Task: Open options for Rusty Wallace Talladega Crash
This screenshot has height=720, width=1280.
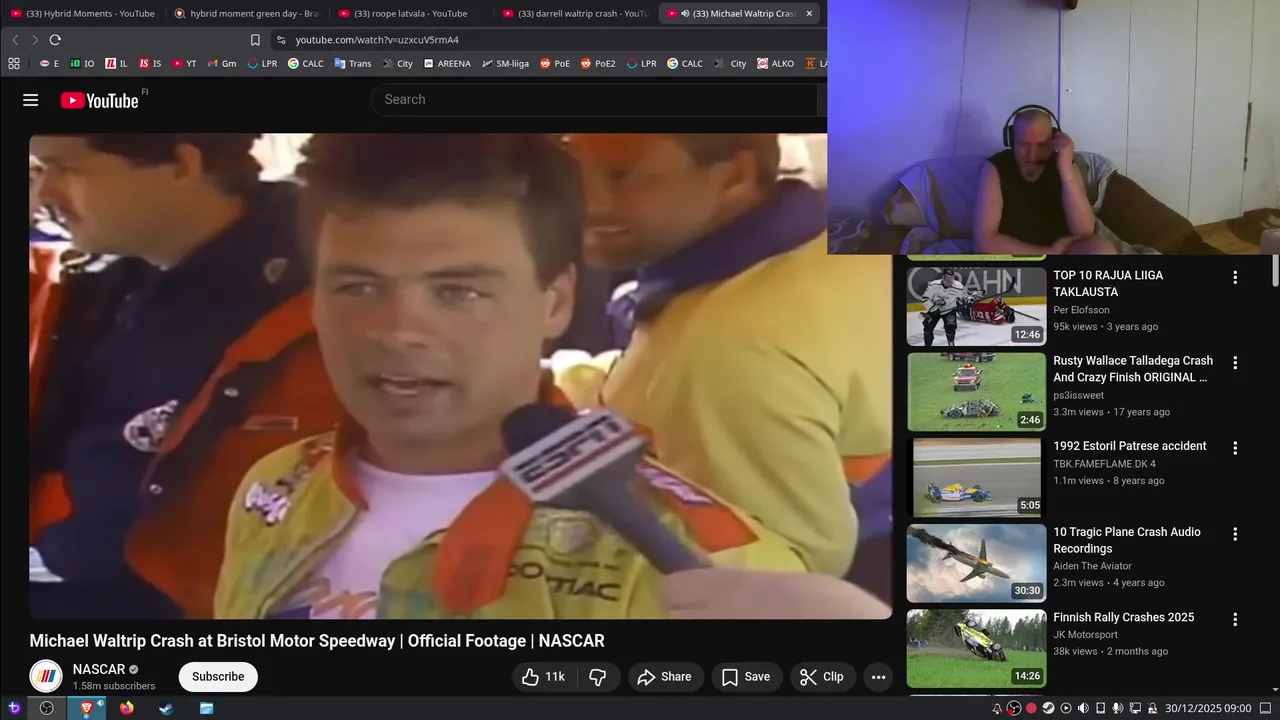Action: point(1235,363)
